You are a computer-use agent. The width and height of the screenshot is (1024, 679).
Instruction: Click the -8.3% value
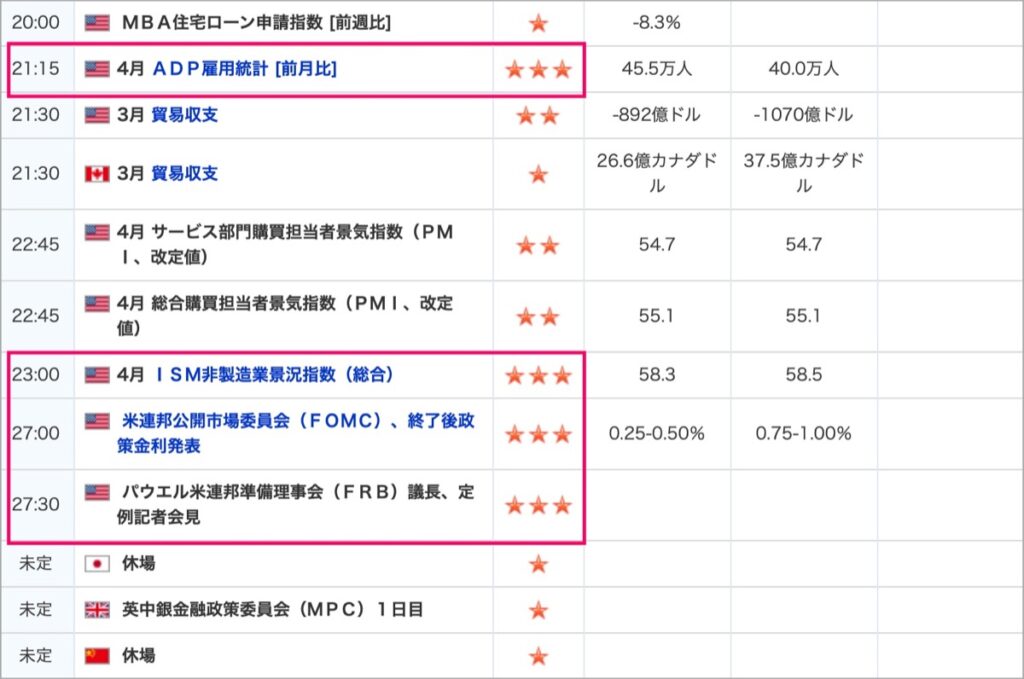coord(656,23)
